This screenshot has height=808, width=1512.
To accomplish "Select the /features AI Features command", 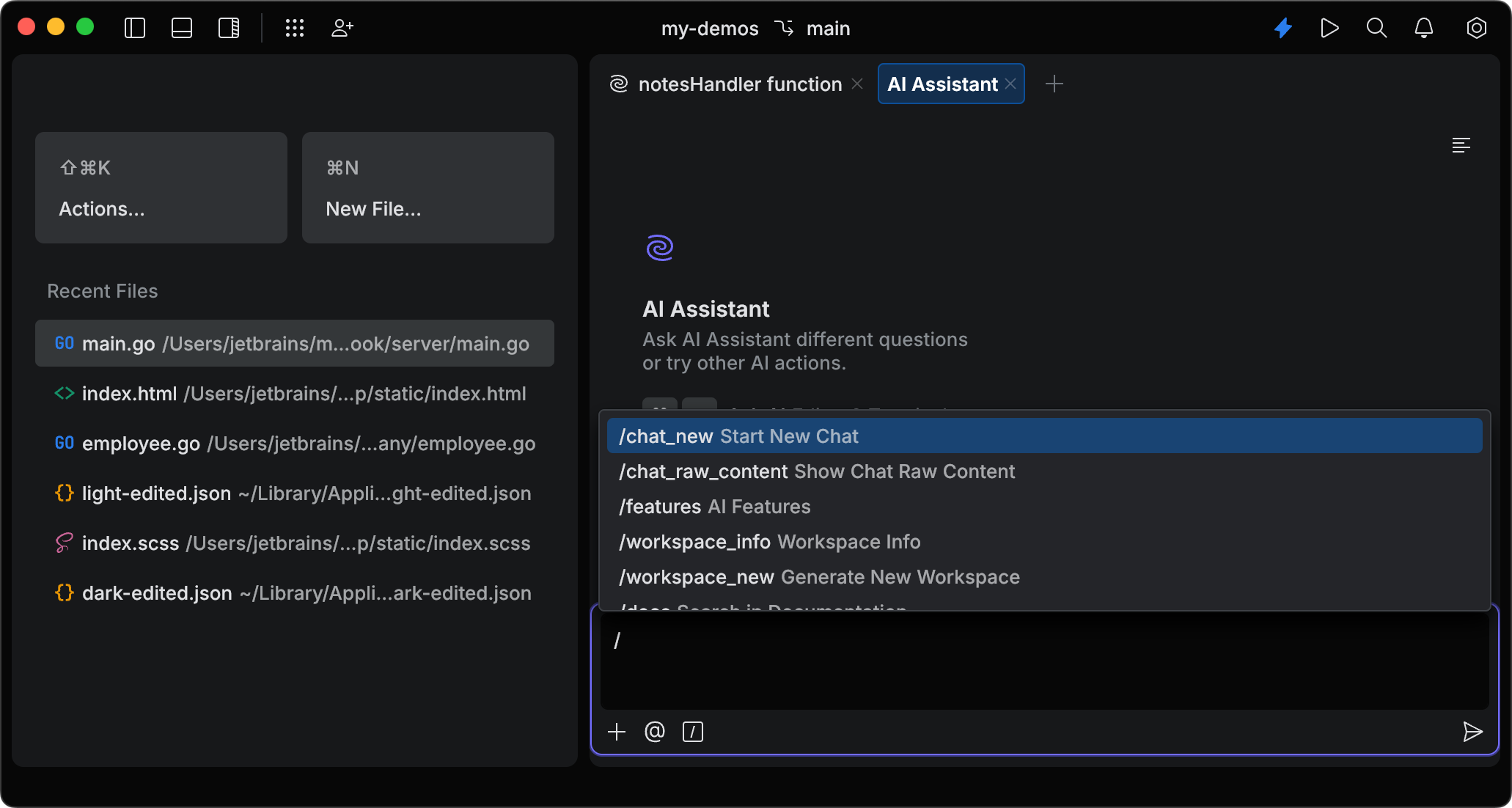I will click(x=714, y=506).
